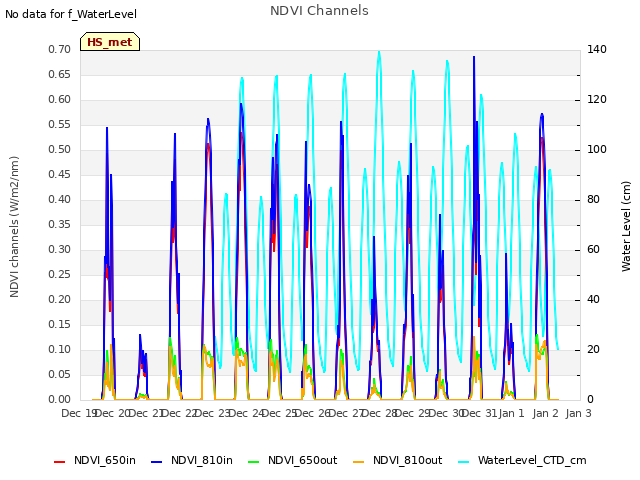Click the 0.65 left axis tick label

(x=59, y=74)
